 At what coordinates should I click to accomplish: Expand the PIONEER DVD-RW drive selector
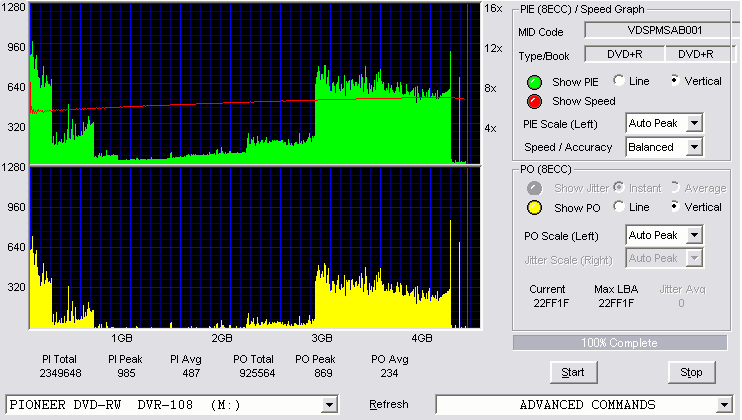329,405
